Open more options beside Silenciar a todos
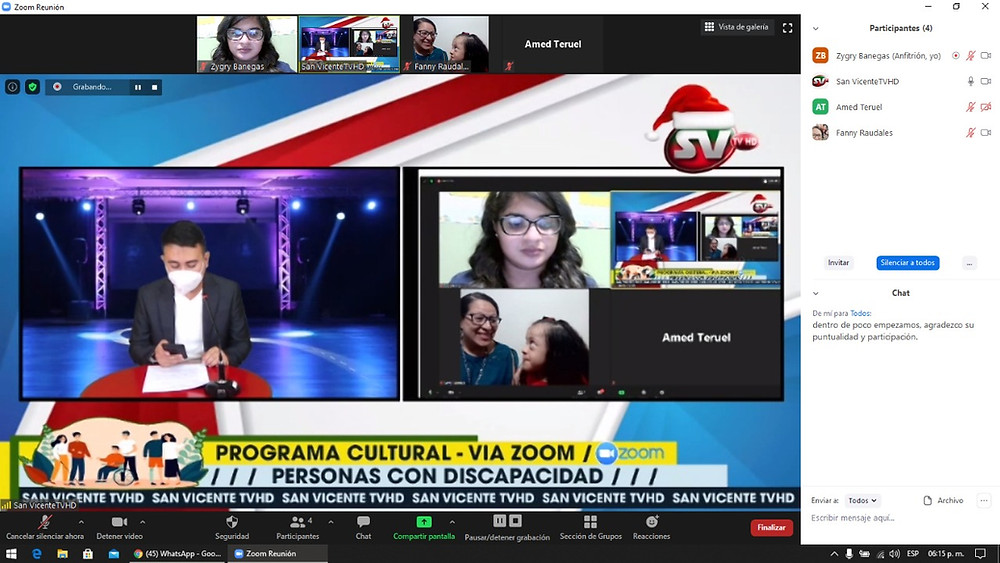1000x563 pixels. tap(969, 263)
